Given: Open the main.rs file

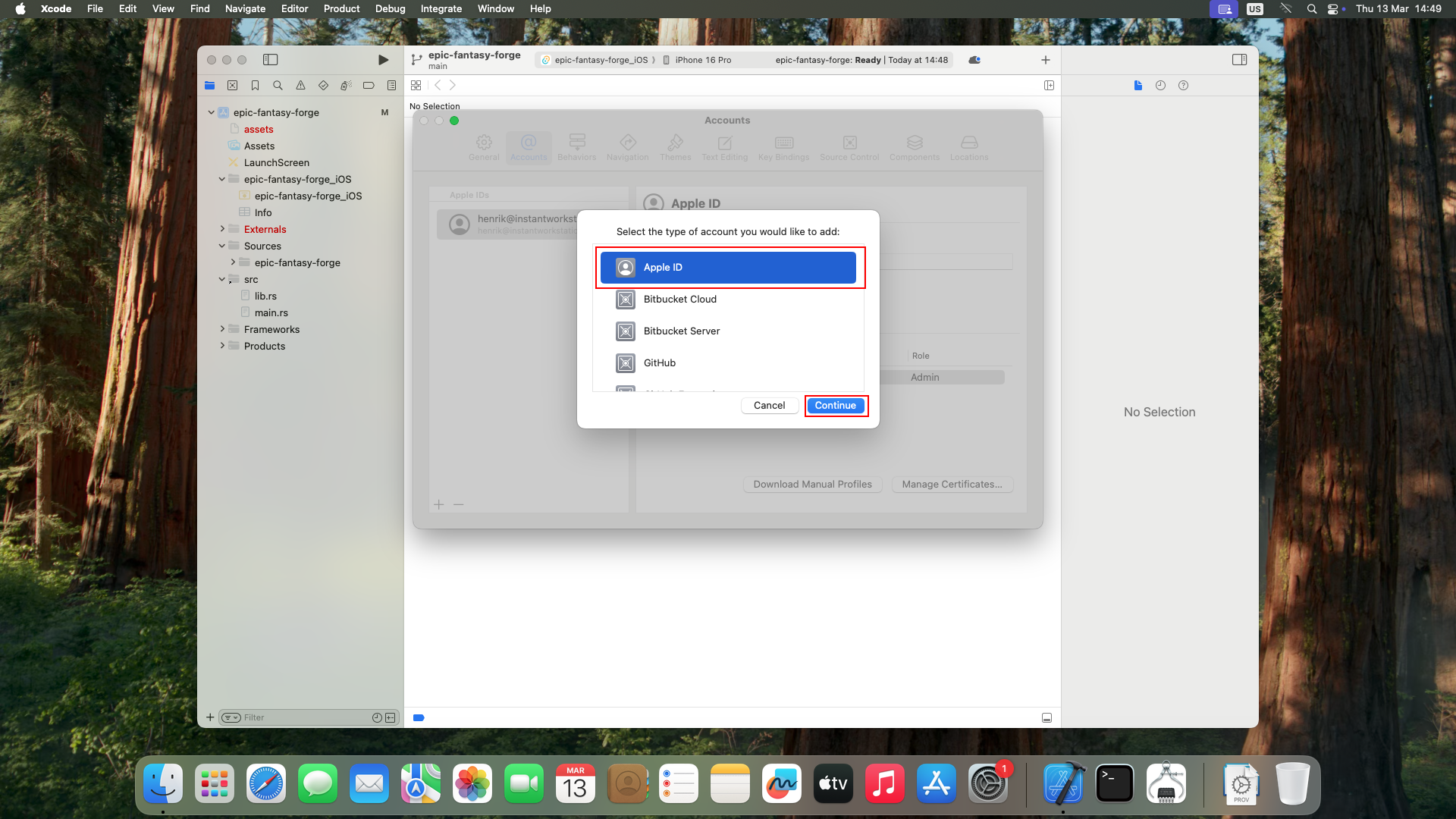Looking at the screenshot, I should pyautogui.click(x=271, y=312).
